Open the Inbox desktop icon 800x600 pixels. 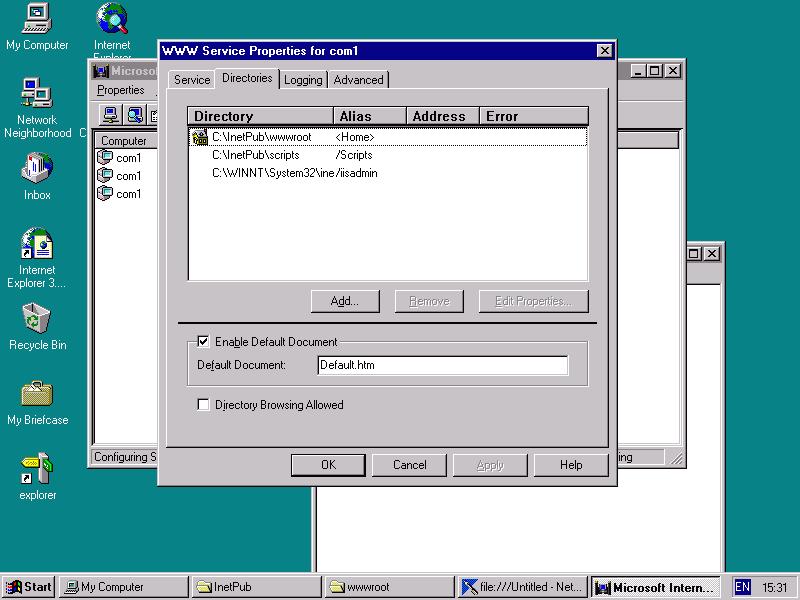(37, 168)
